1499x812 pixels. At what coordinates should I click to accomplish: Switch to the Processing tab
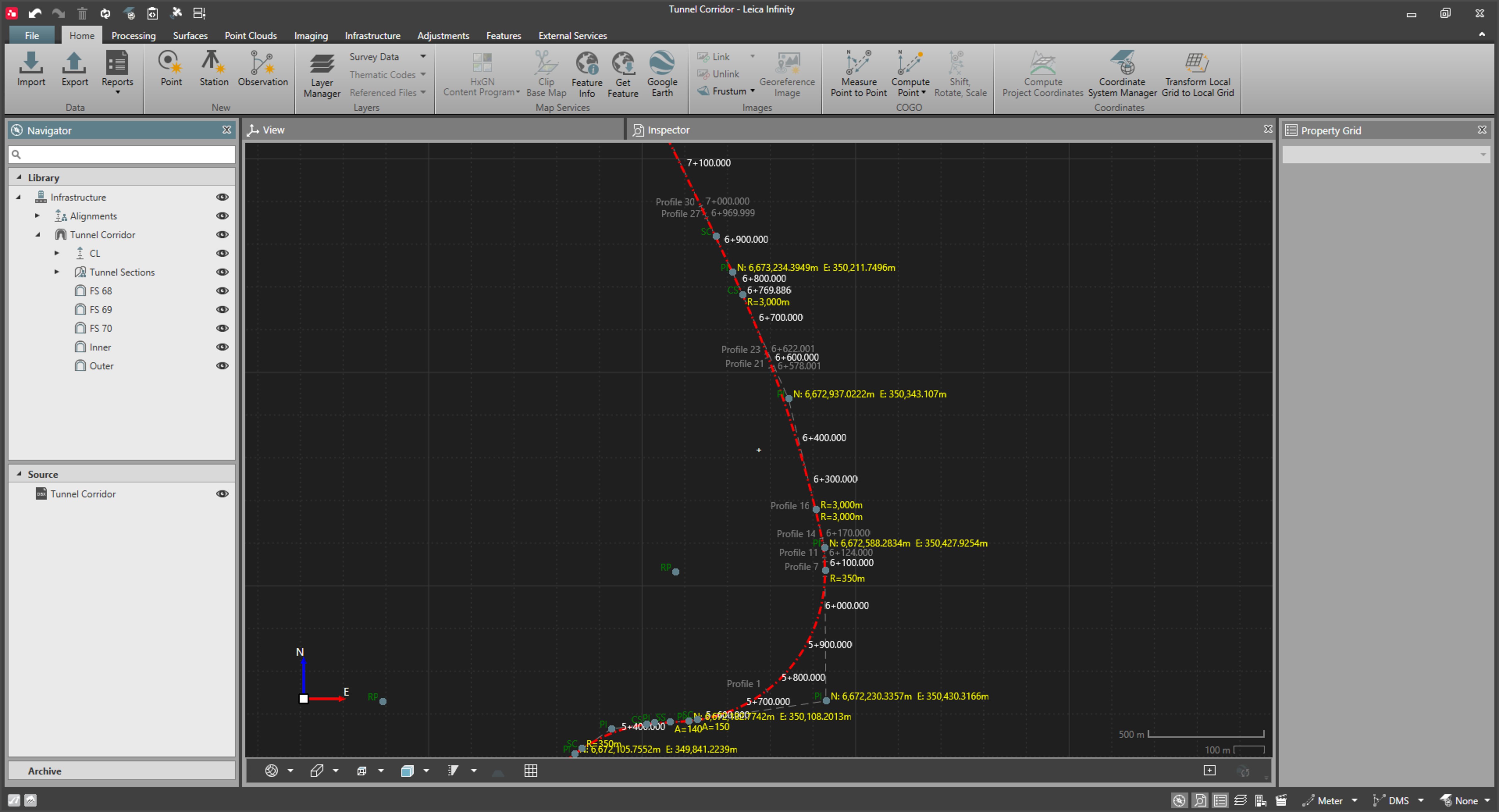pyautogui.click(x=133, y=36)
